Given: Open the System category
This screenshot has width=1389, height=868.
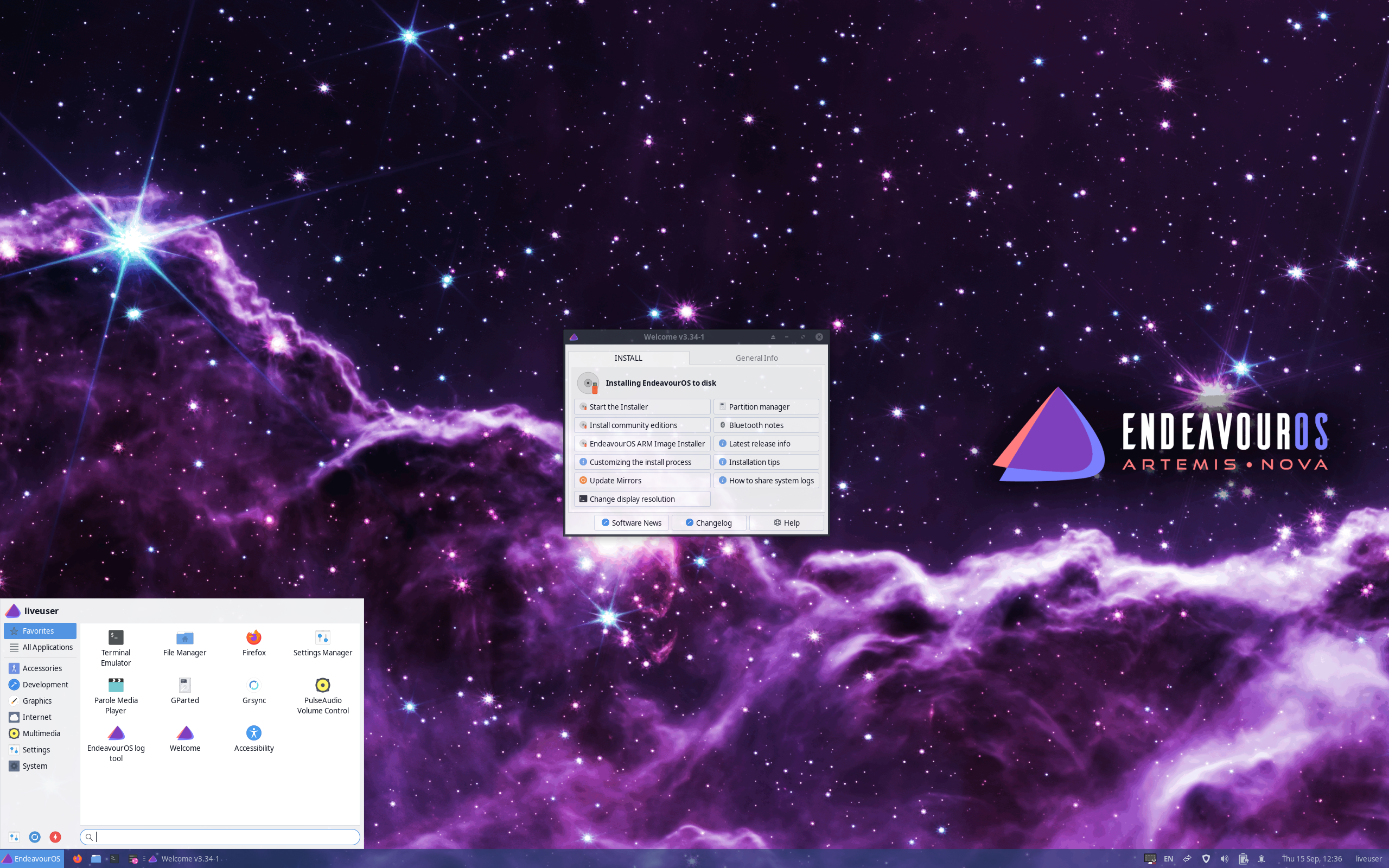Looking at the screenshot, I should pos(40,766).
